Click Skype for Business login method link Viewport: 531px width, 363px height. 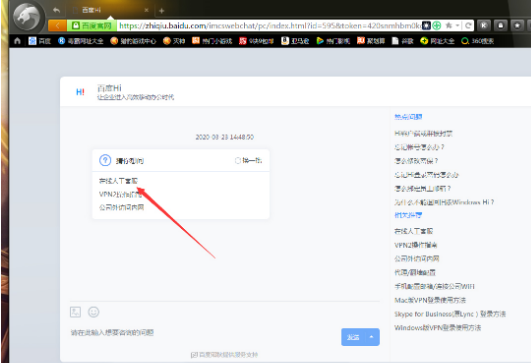pos(450,314)
